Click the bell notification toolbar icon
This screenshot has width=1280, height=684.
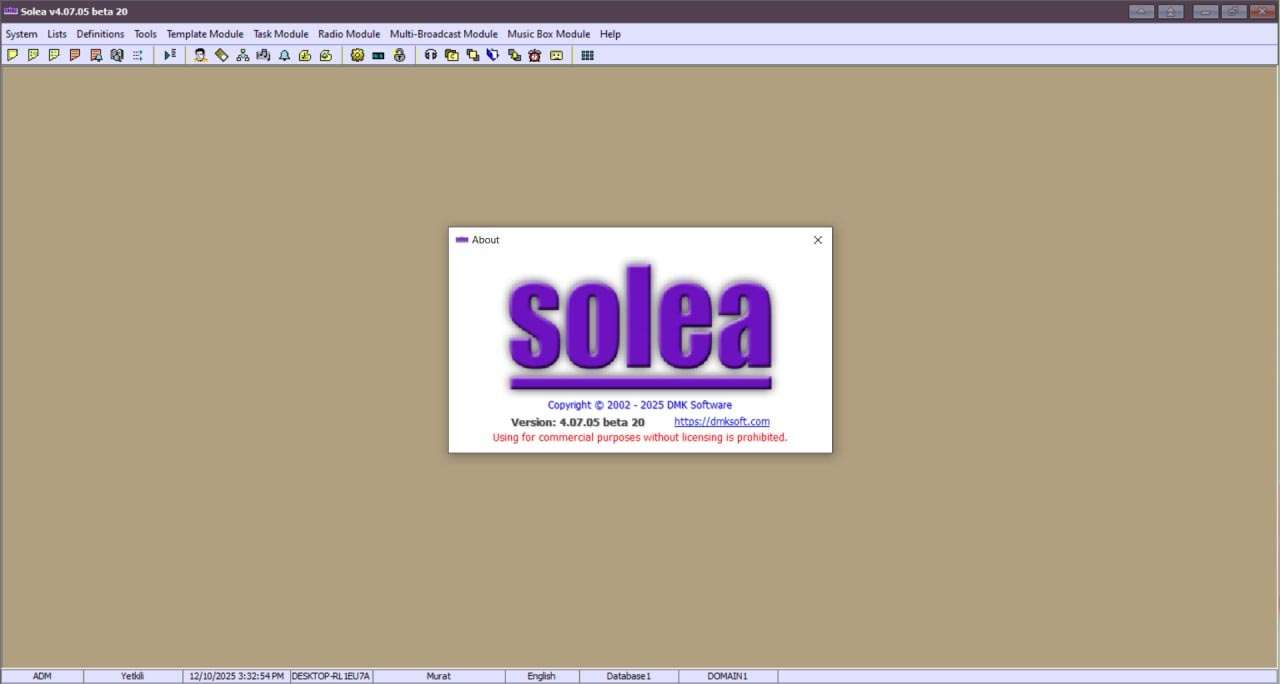284,55
